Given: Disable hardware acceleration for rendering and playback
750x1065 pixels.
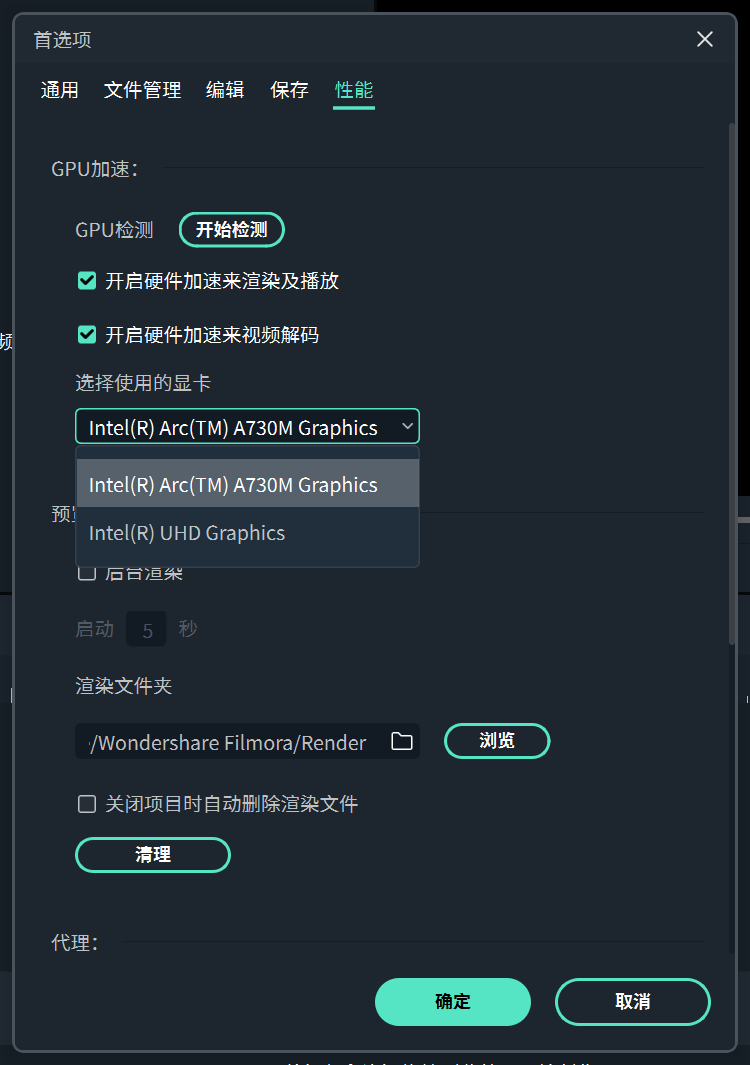Looking at the screenshot, I should [87, 281].
